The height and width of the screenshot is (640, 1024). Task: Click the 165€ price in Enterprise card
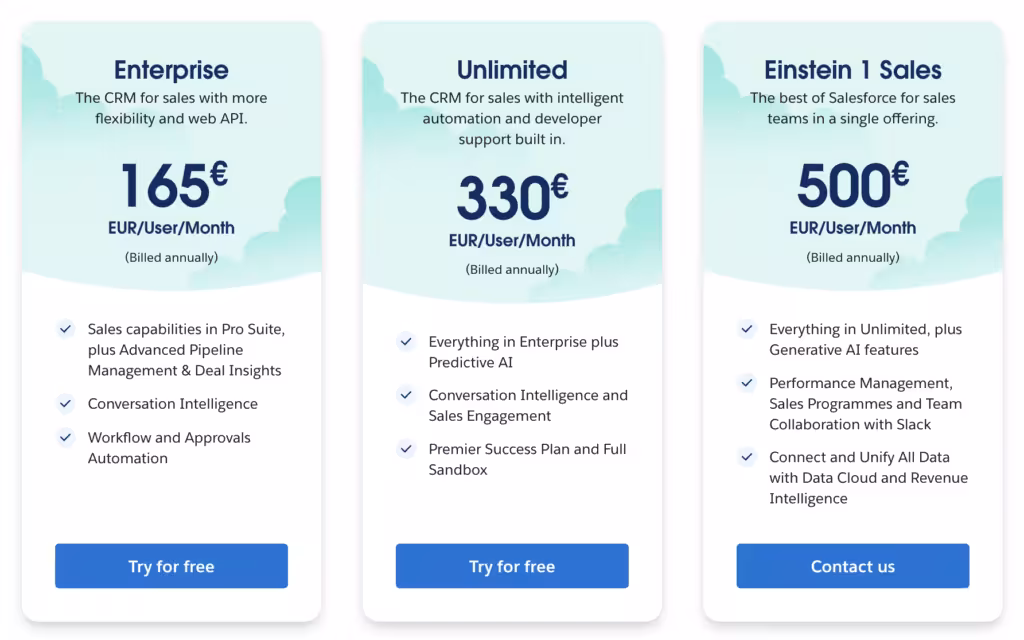click(174, 184)
